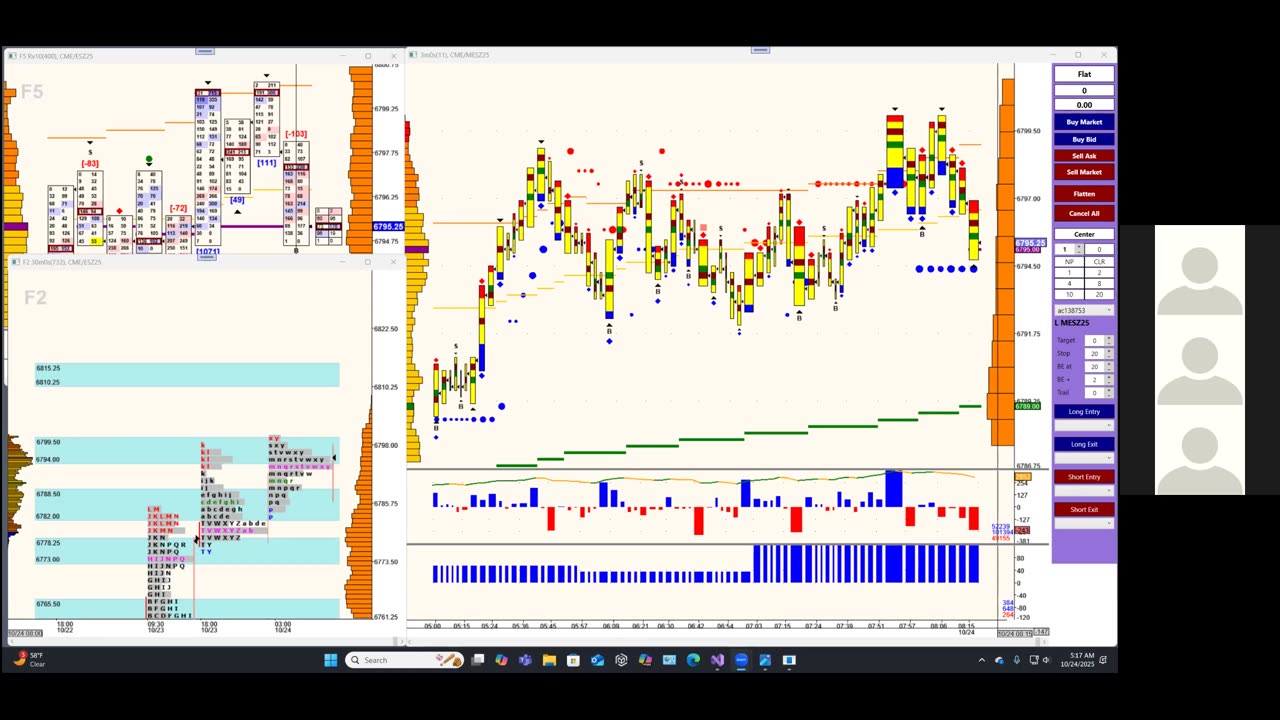Open dropdown below Short Exit
The height and width of the screenshot is (720, 1280).
[x=1084, y=523]
